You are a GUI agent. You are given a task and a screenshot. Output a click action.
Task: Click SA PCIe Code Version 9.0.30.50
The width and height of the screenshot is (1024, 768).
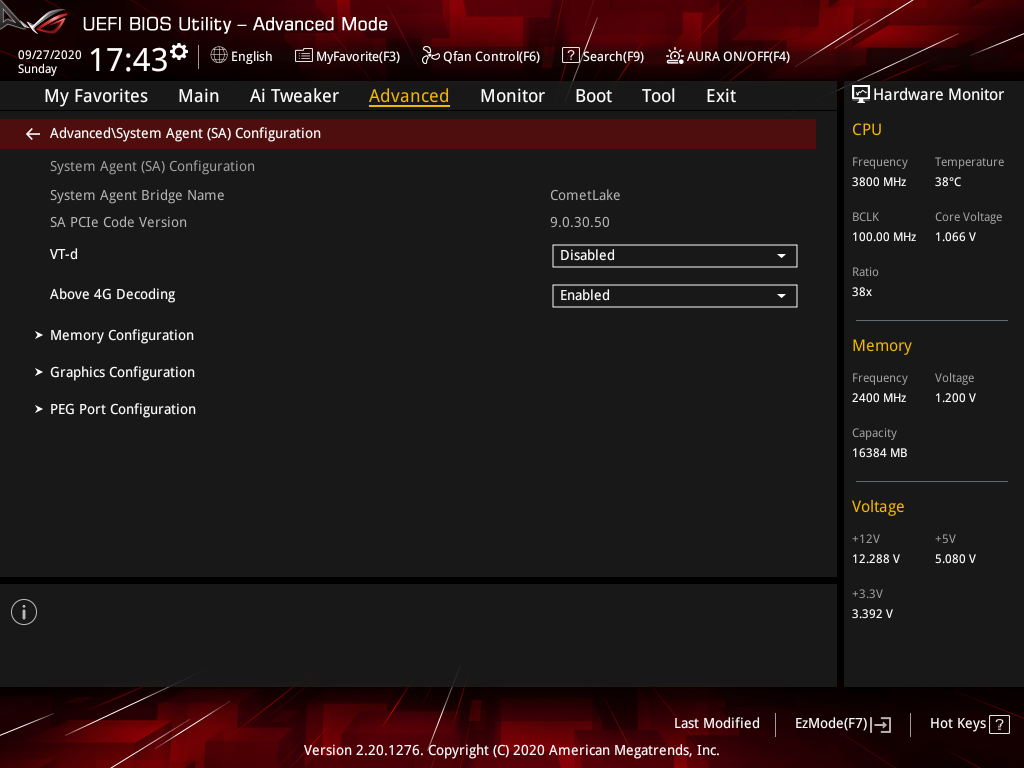pyautogui.click(x=579, y=222)
